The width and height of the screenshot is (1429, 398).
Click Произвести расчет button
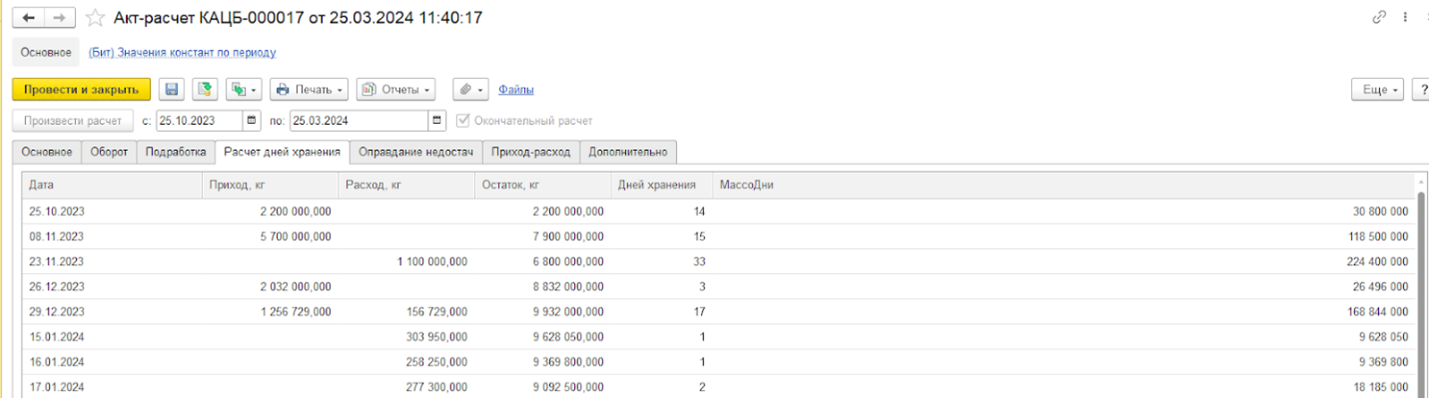pos(72,121)
